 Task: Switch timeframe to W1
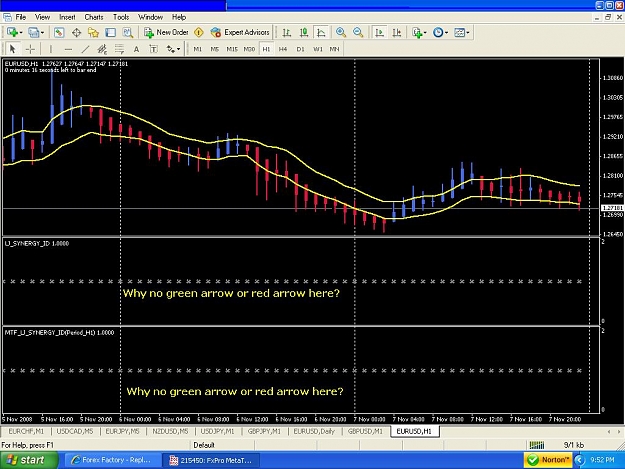tap(317, 49)
